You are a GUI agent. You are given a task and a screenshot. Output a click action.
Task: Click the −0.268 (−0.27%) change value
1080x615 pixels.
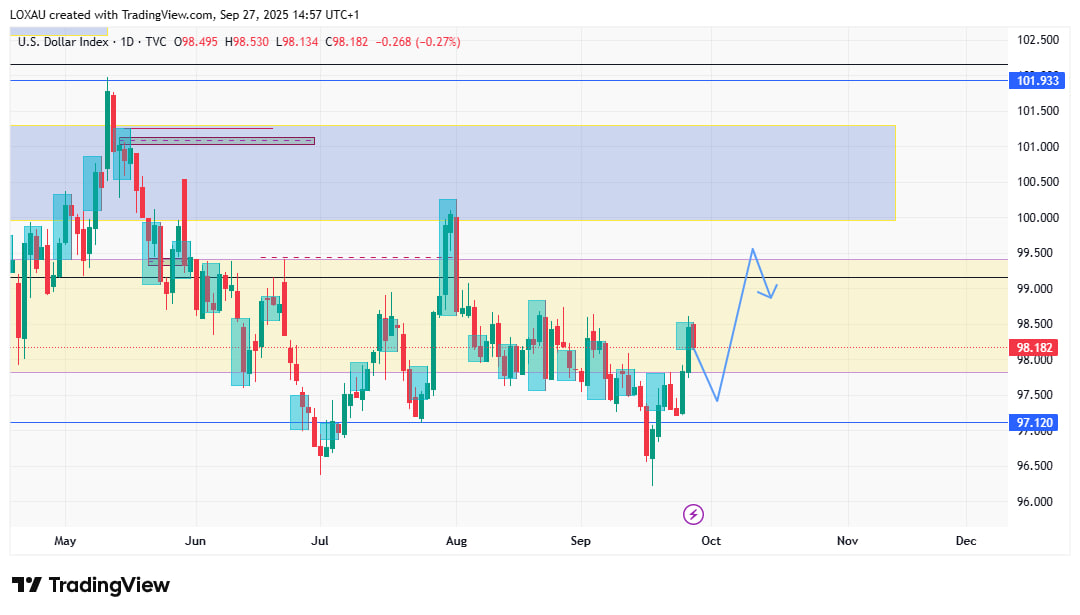click(418, 42)
